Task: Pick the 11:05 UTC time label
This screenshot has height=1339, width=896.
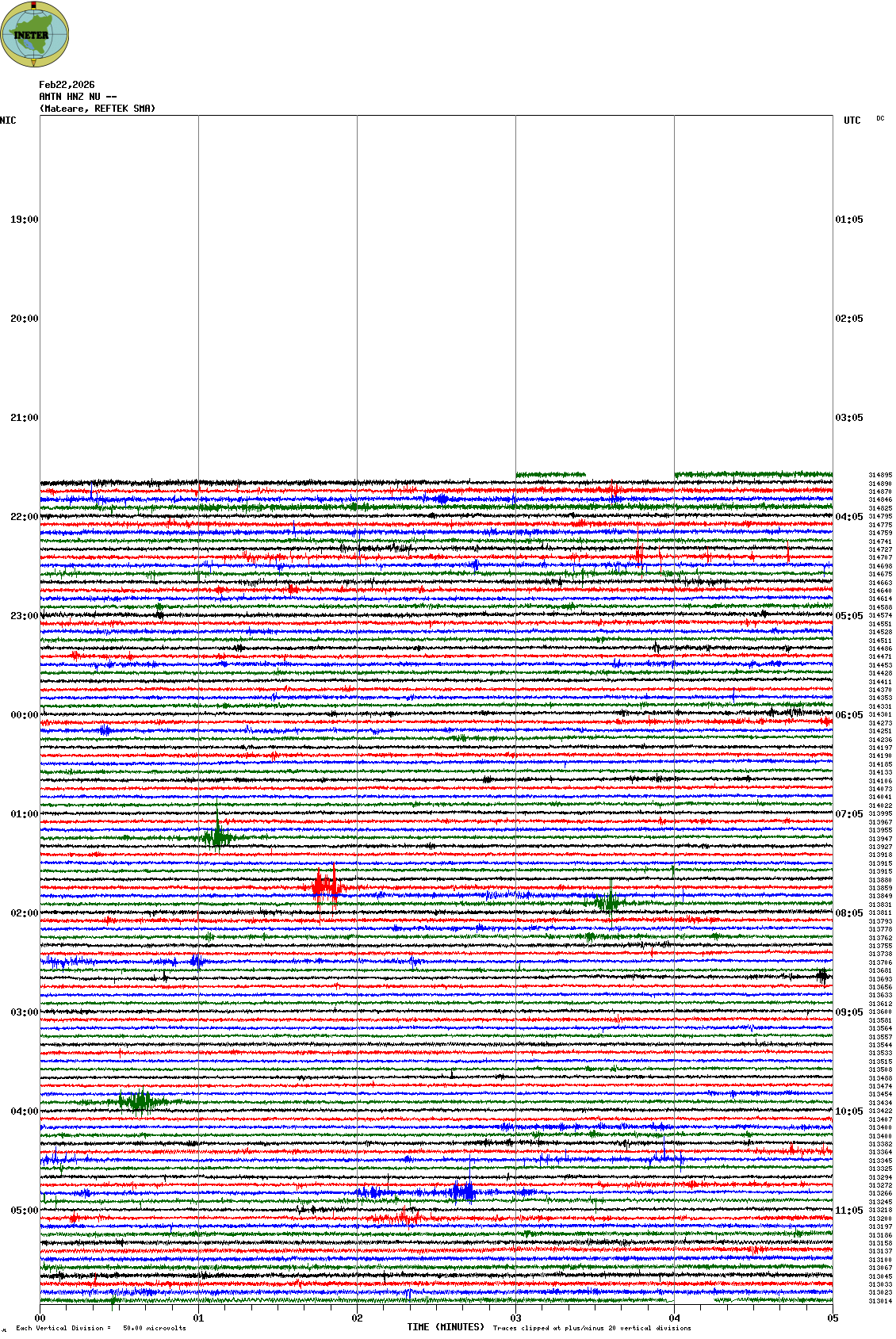Action: 849,1211
